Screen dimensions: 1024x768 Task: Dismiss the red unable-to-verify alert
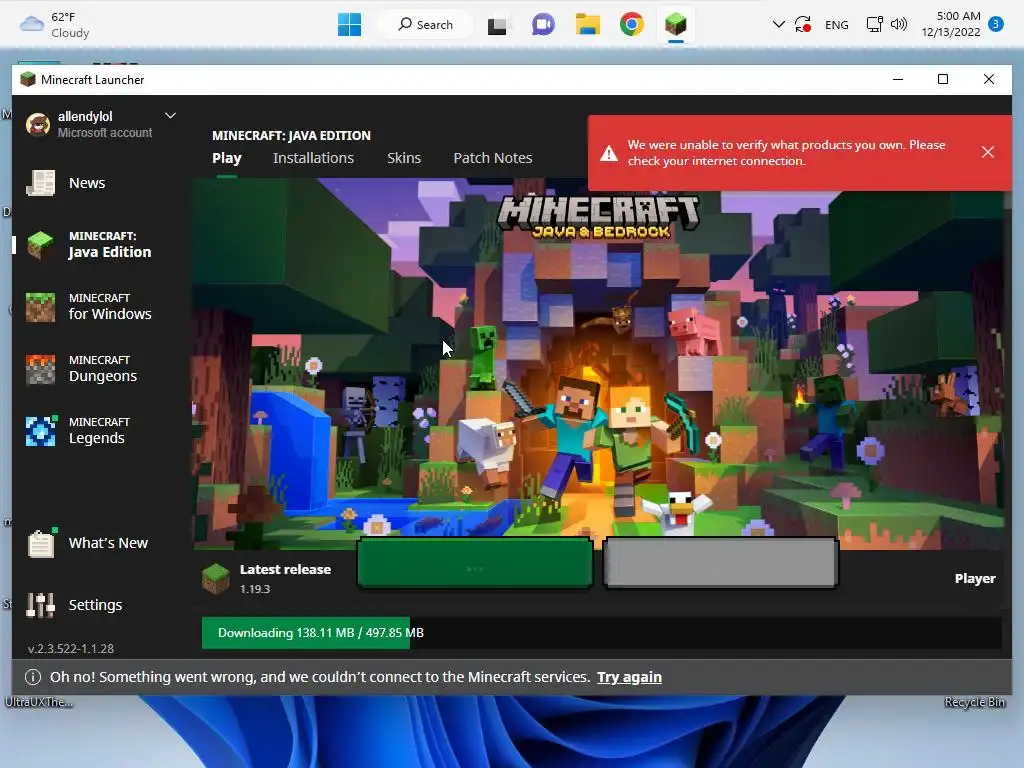[x=987, y=152]
